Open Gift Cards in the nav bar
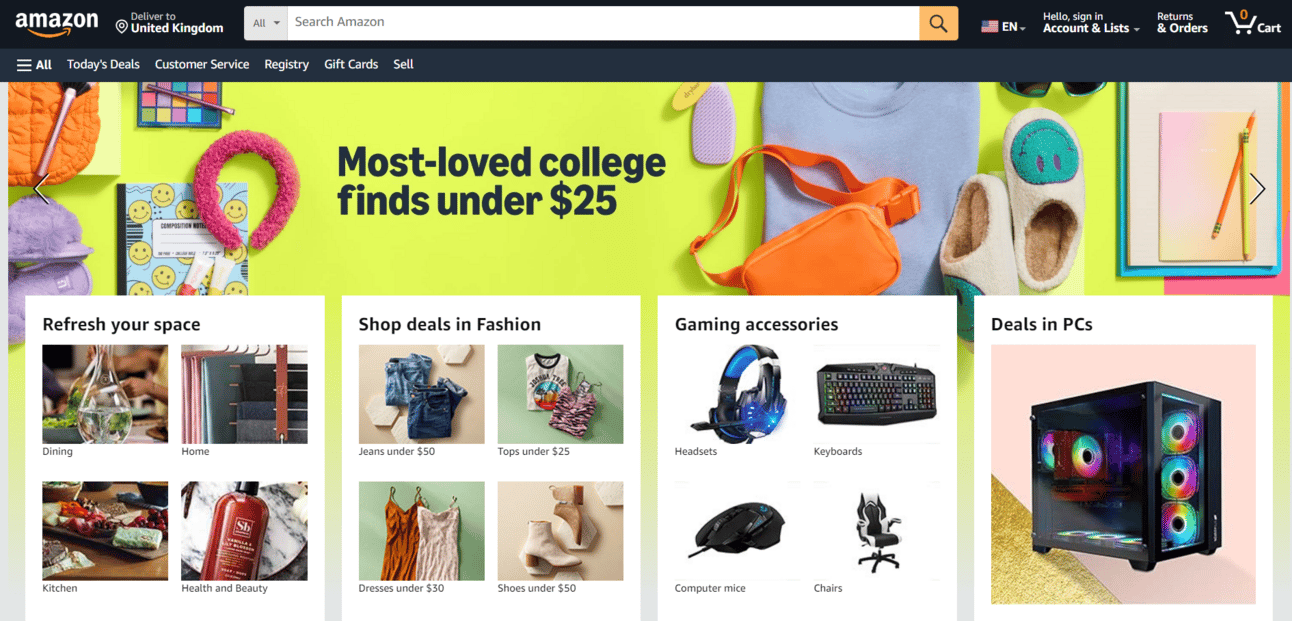1292x621 pixels. [351, 64]
